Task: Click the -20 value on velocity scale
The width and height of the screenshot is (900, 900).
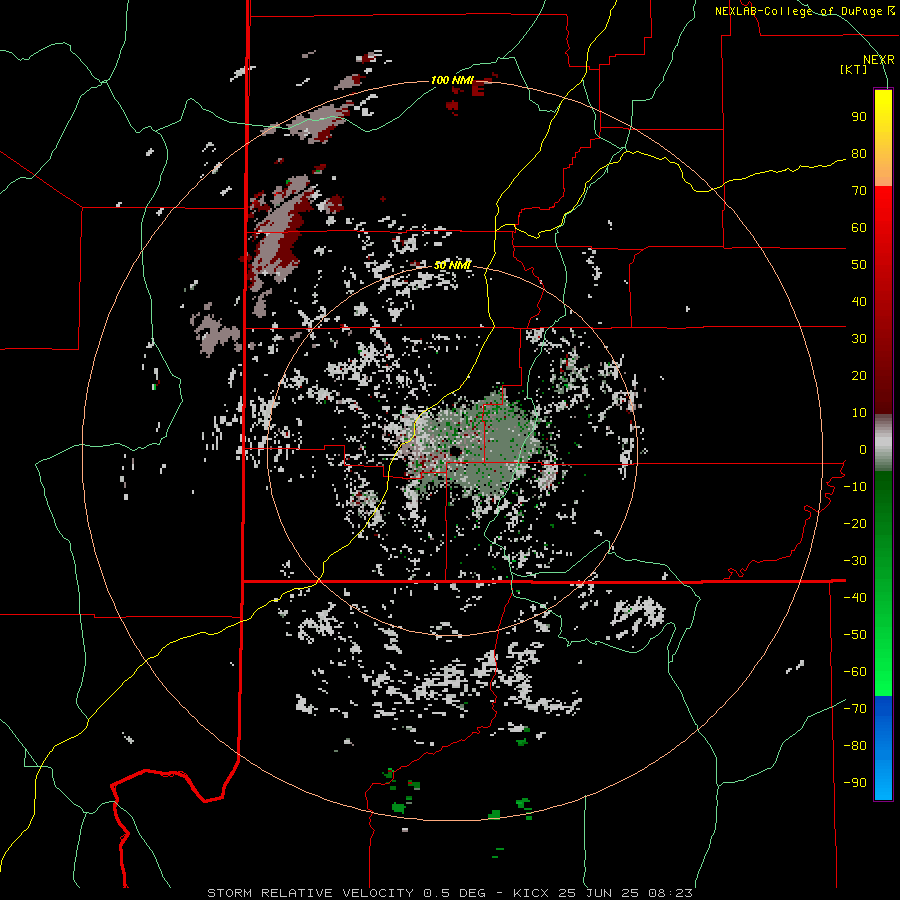Action: coord(855,523)
